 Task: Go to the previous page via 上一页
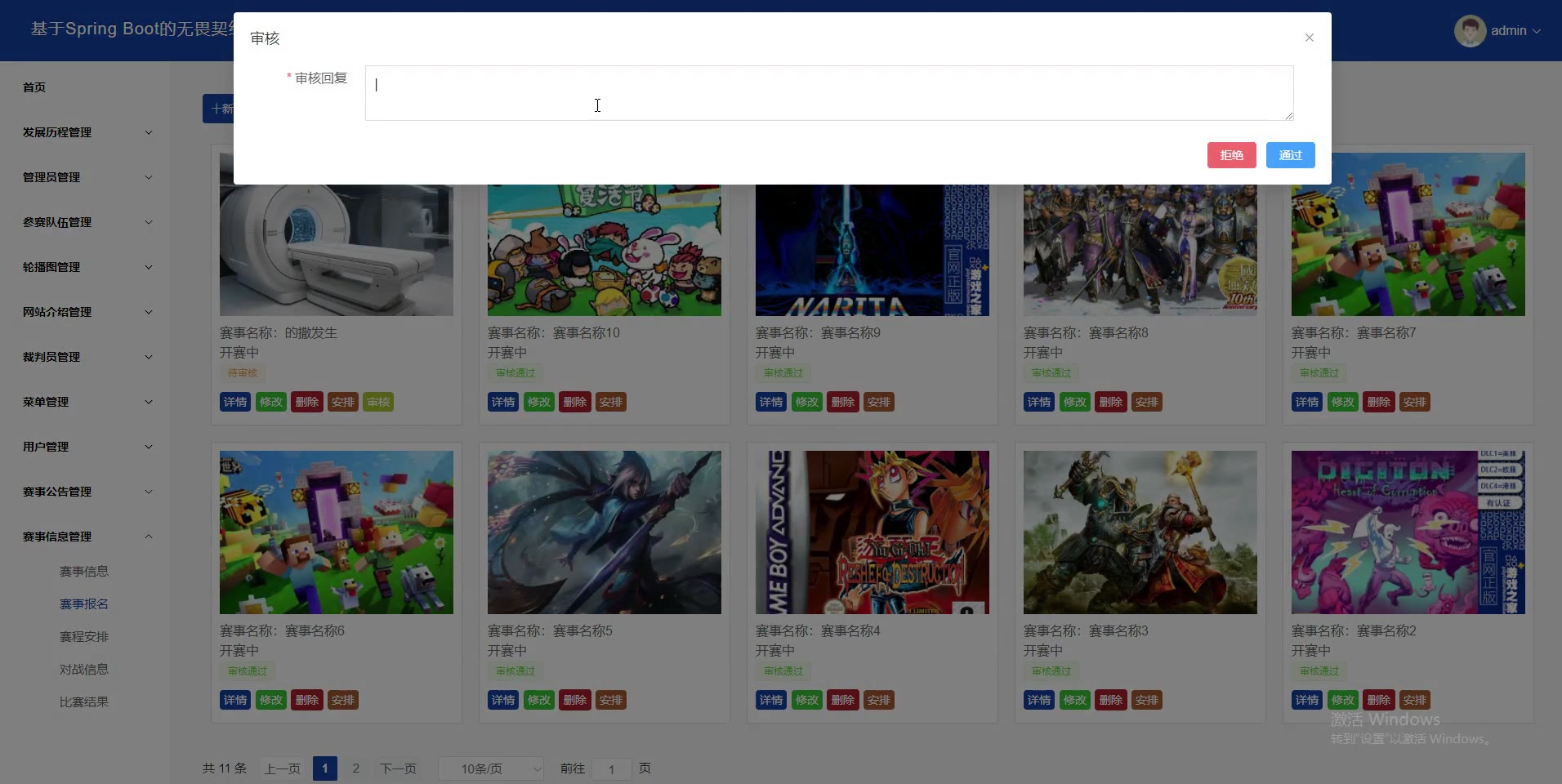[283, 768]
